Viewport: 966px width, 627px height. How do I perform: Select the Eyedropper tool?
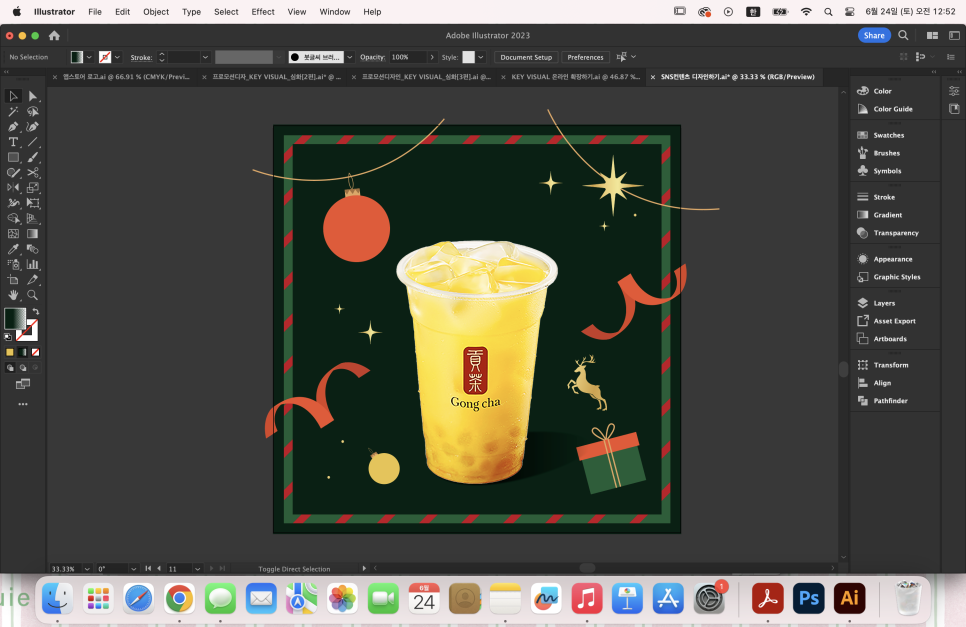click(x=13, y=249)
